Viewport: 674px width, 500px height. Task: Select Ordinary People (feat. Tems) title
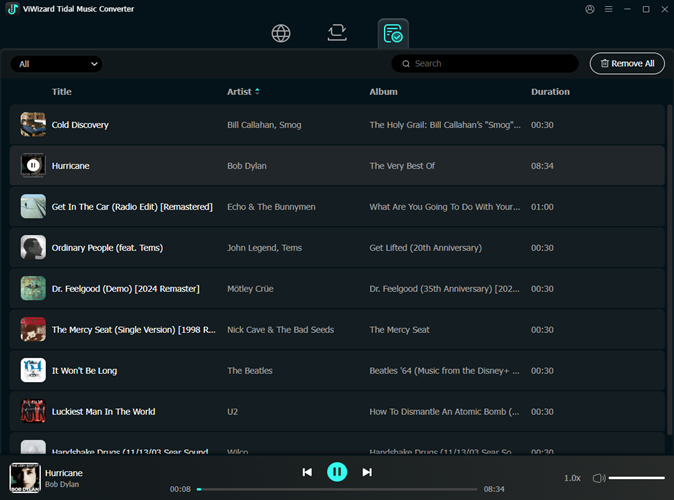point(107,248)
